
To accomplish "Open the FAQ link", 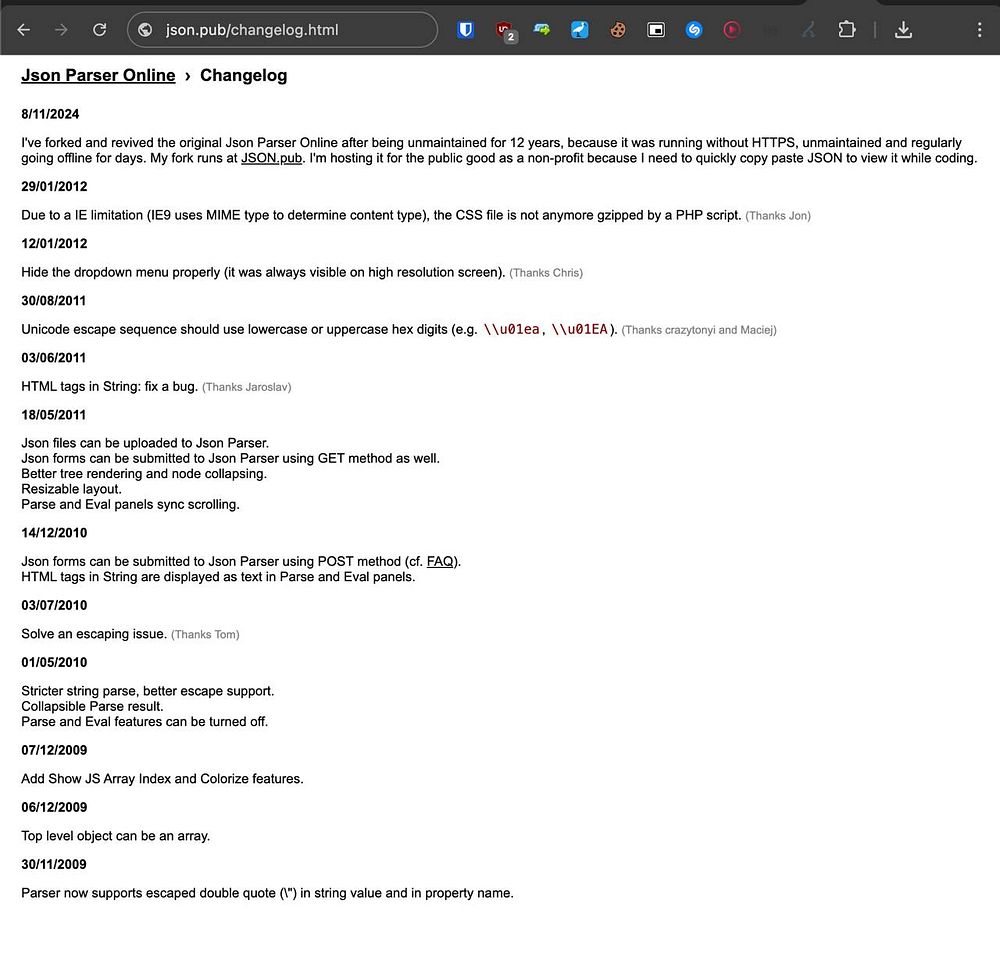I will 440,562.
